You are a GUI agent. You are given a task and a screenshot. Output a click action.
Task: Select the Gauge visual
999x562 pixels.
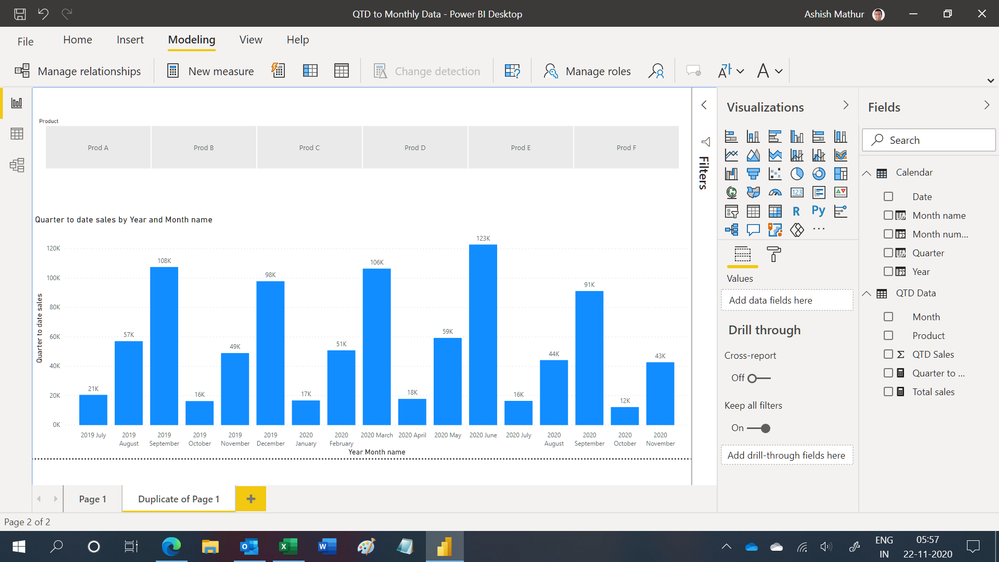point(775,192)
